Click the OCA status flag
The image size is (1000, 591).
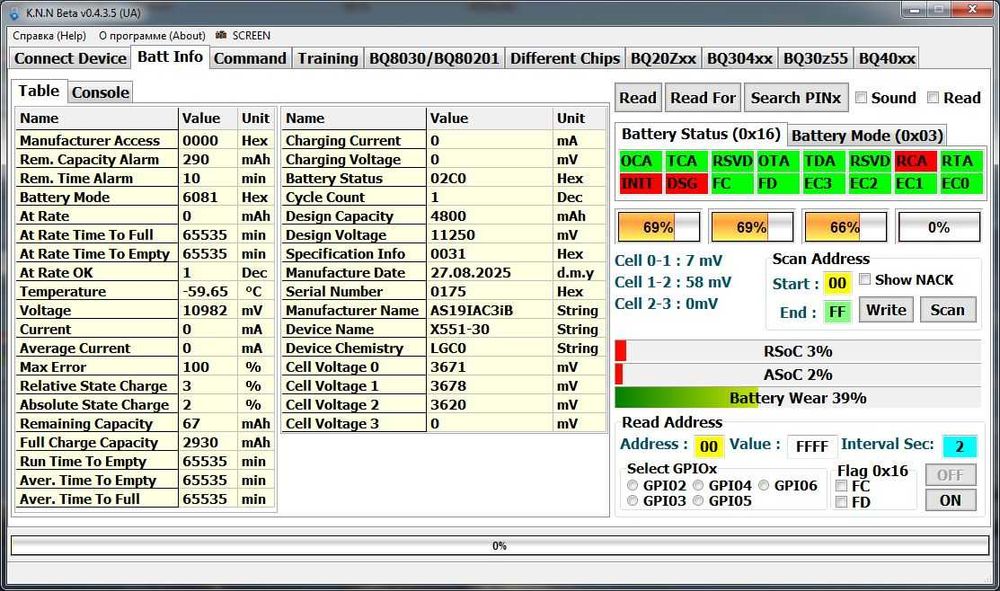(640, 161)
